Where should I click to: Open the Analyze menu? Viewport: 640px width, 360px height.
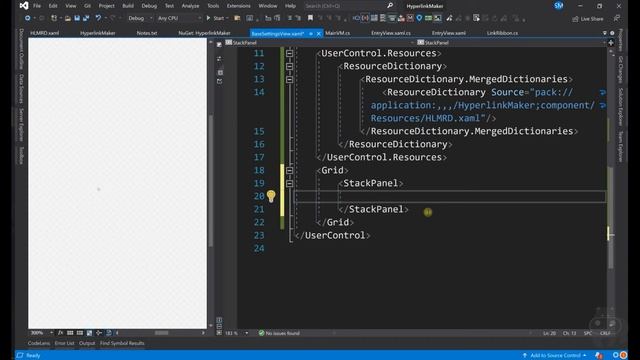click(x=190, y=6)
